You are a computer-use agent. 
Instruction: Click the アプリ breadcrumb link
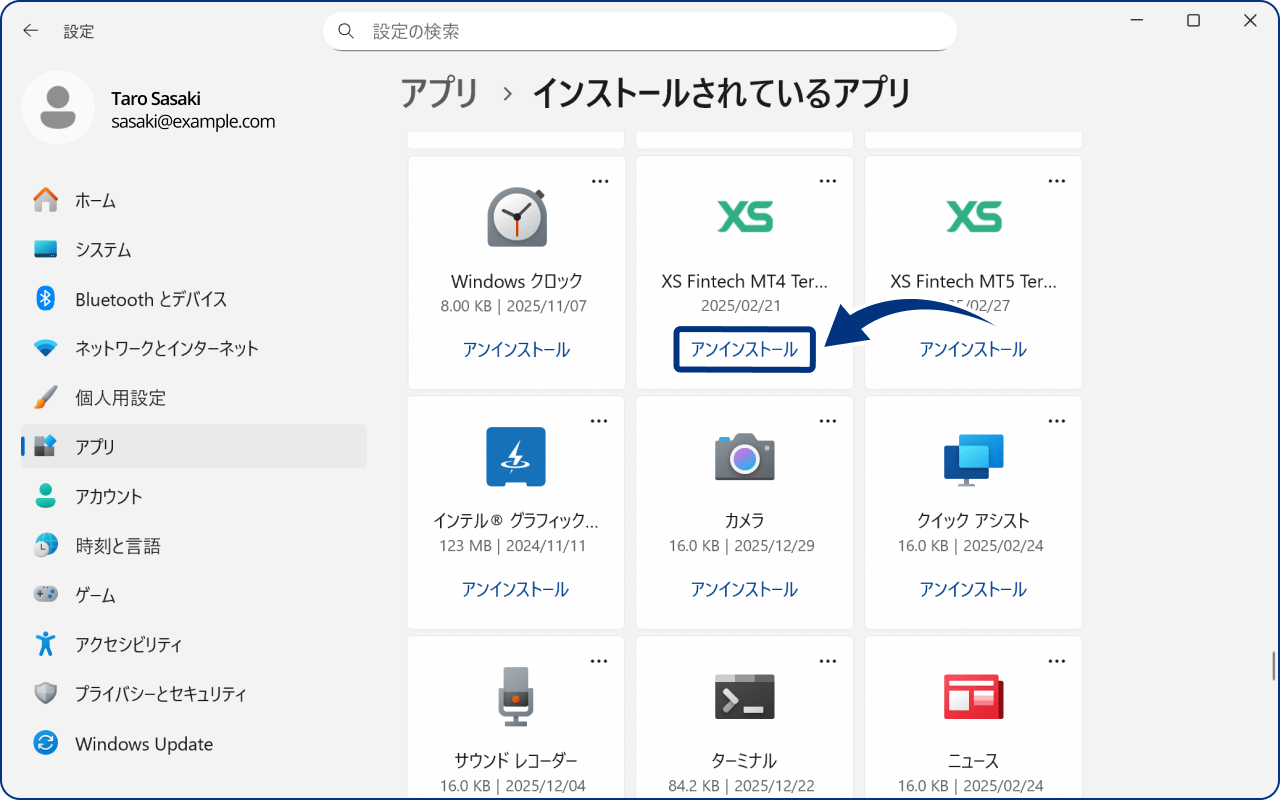pyautogui.click(x=440, y=94)
